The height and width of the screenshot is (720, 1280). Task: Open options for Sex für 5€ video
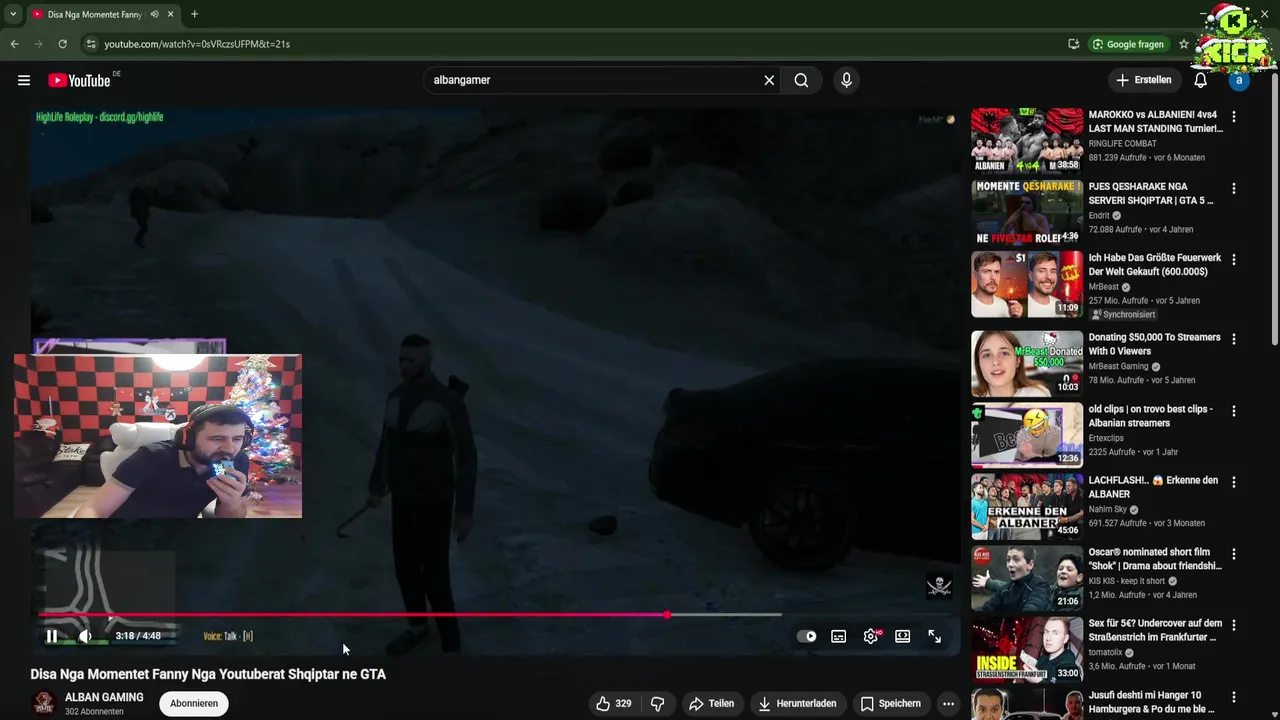[x=1233, y=625]
